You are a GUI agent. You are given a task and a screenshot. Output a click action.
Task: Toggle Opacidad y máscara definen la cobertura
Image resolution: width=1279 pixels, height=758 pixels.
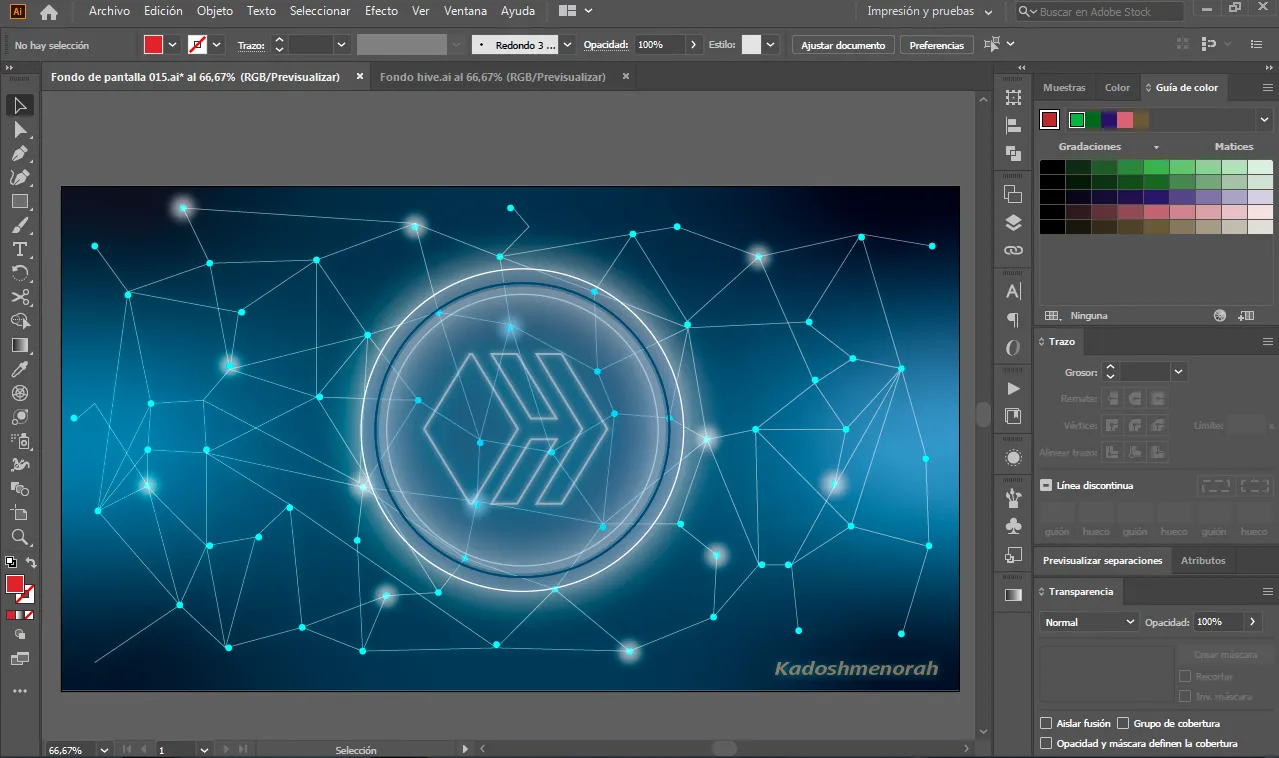1046,743
